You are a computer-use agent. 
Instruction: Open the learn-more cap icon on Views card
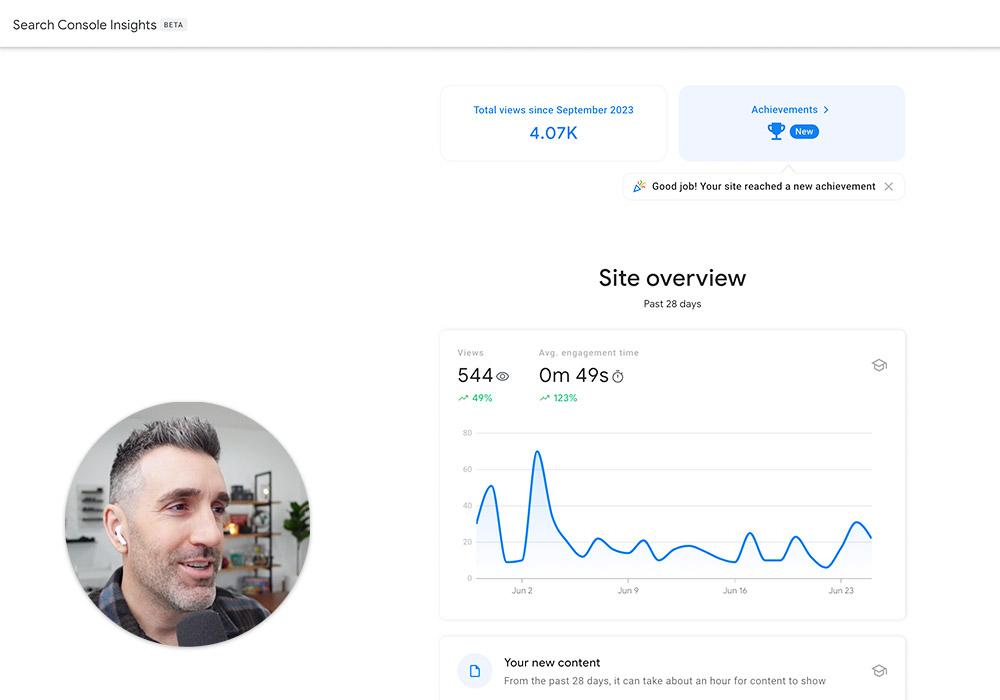tap(879, 365)
